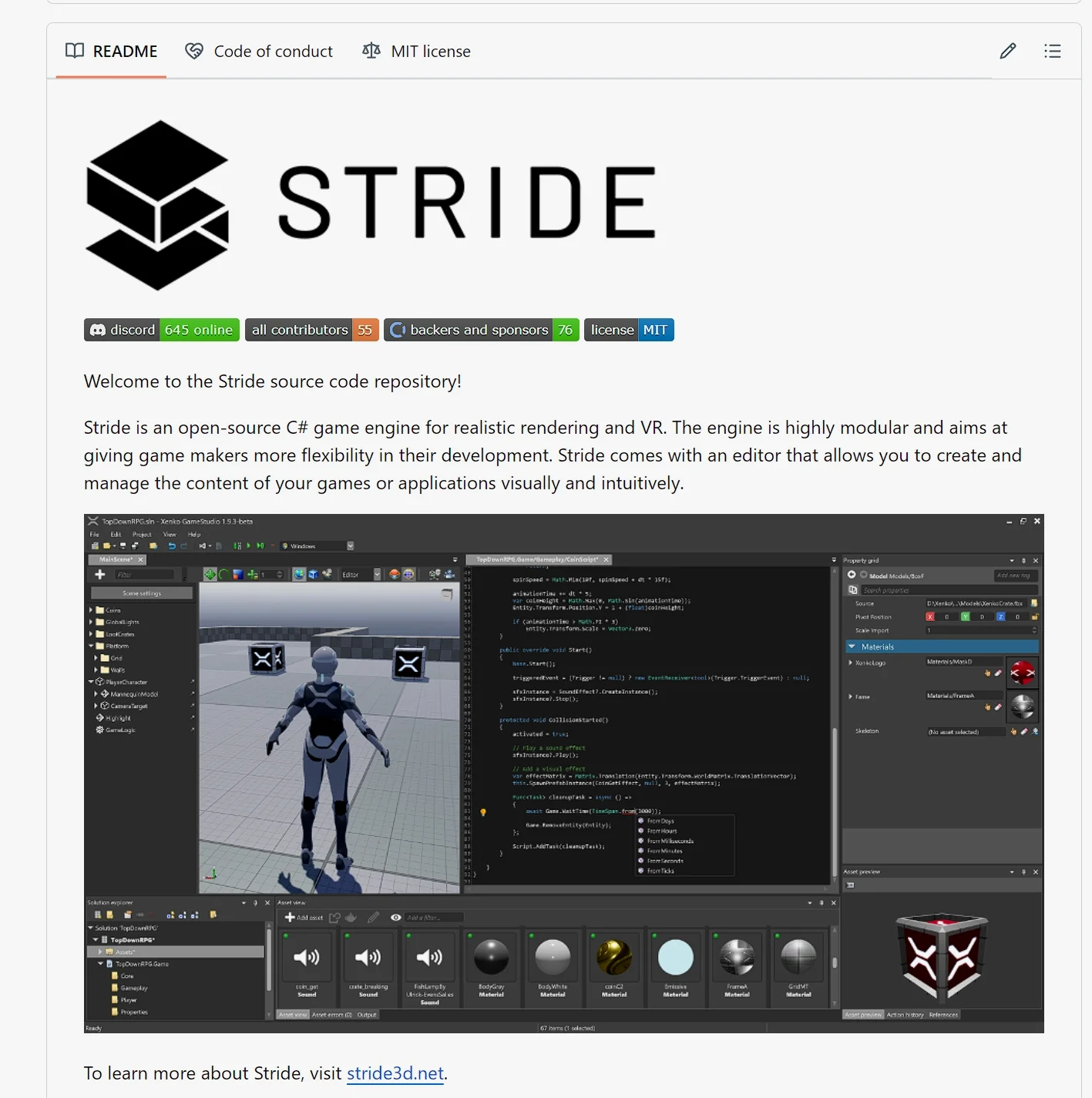Click the blue undo arrow icon
The height and width of the screenshot is (1098, 1092).
click(172, 546)
